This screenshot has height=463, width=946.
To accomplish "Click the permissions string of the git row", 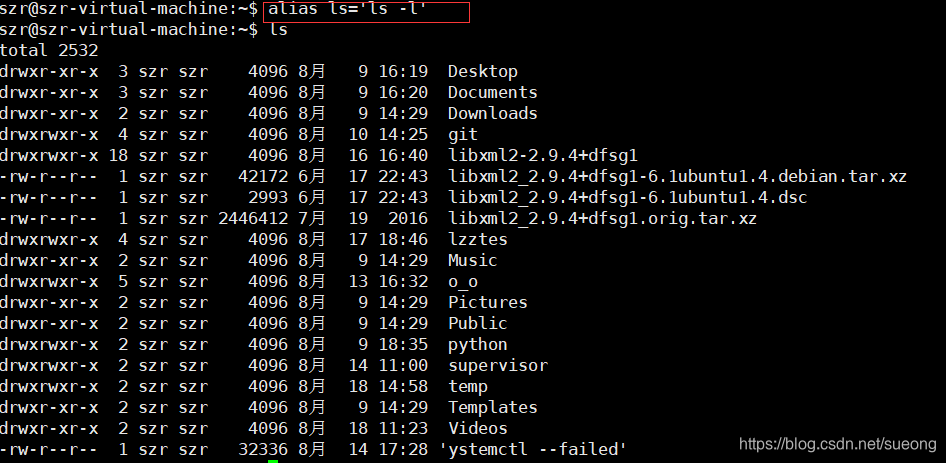I will click(49, 135).
